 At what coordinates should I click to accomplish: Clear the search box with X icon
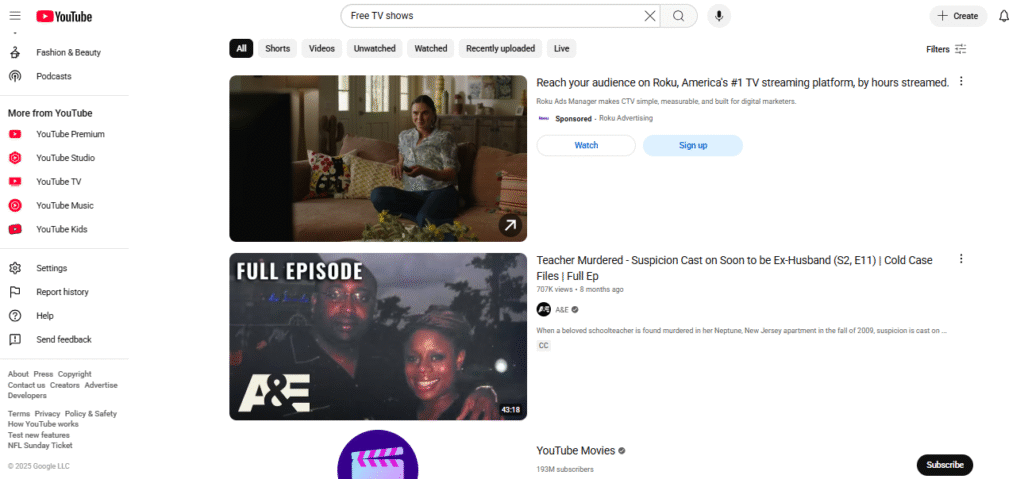[x=650, y=16]
